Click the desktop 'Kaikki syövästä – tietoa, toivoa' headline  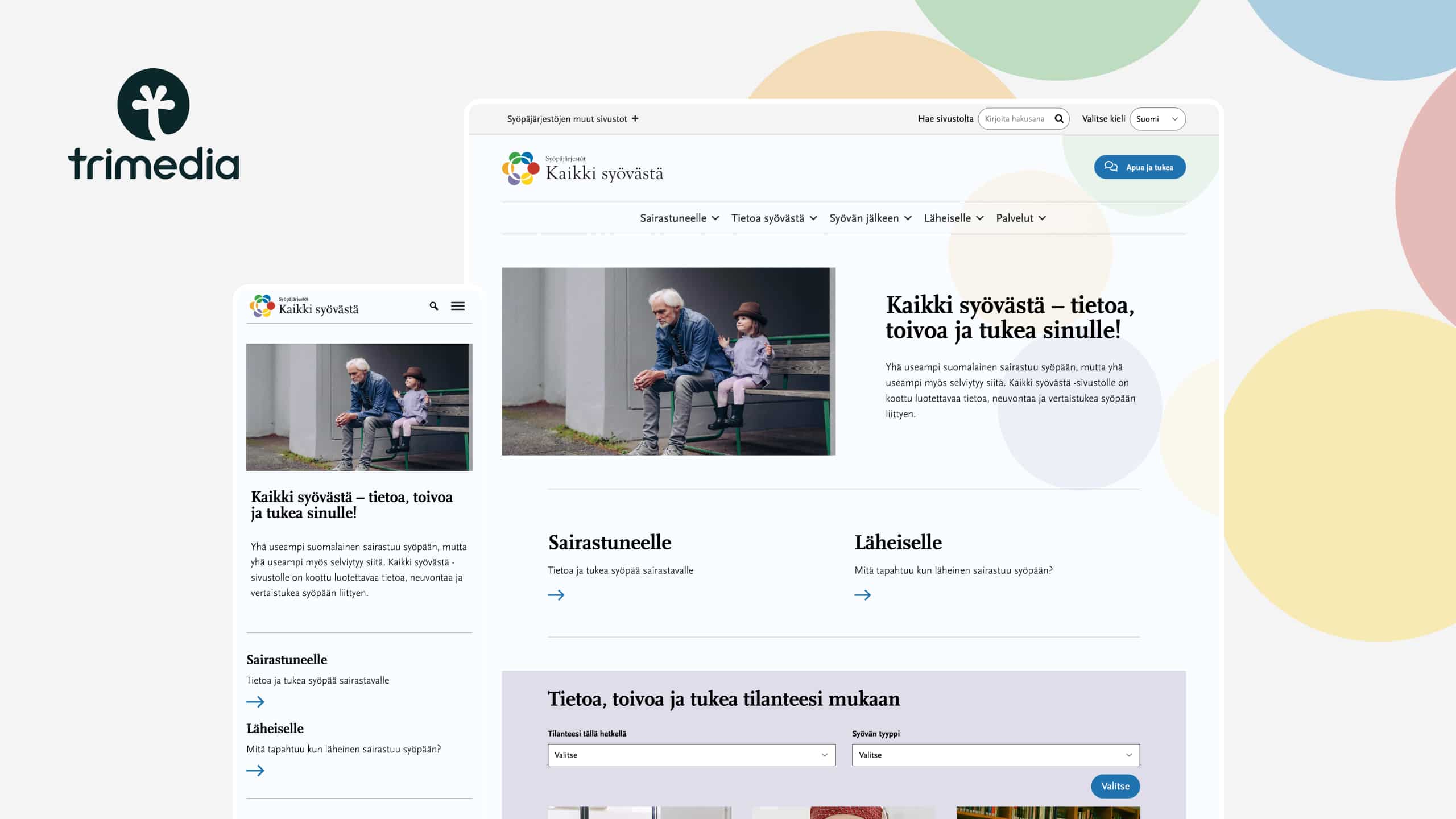coord(1010,317)
